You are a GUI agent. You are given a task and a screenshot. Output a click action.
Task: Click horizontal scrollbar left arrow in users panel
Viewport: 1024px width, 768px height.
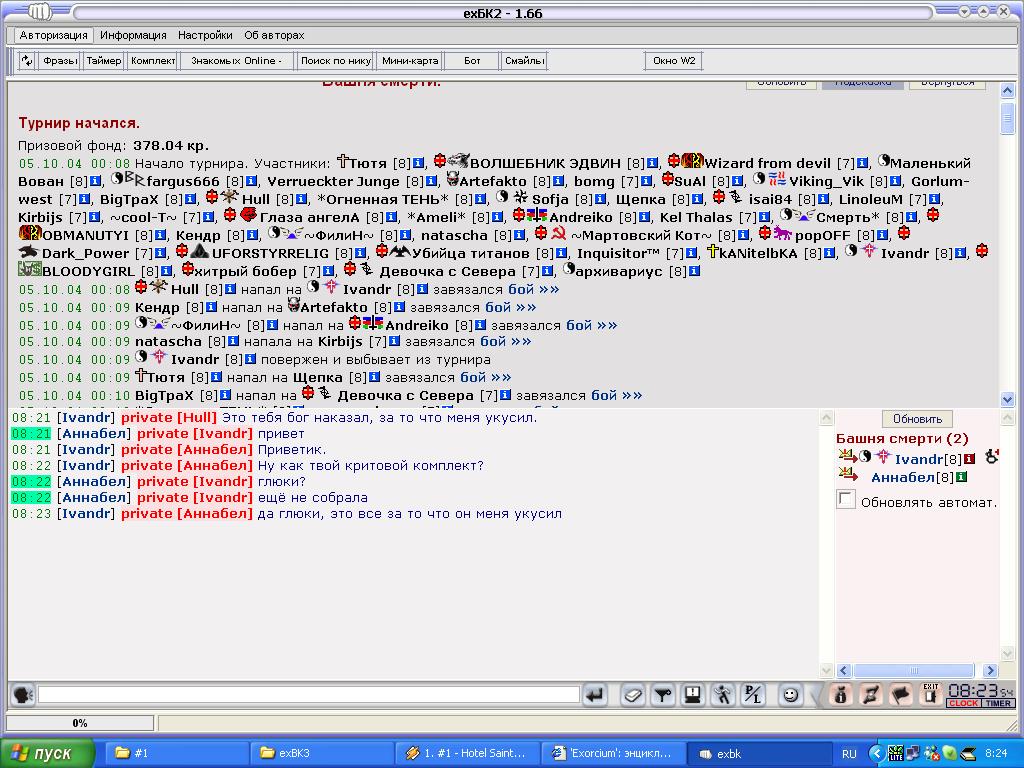pos(844,671)
